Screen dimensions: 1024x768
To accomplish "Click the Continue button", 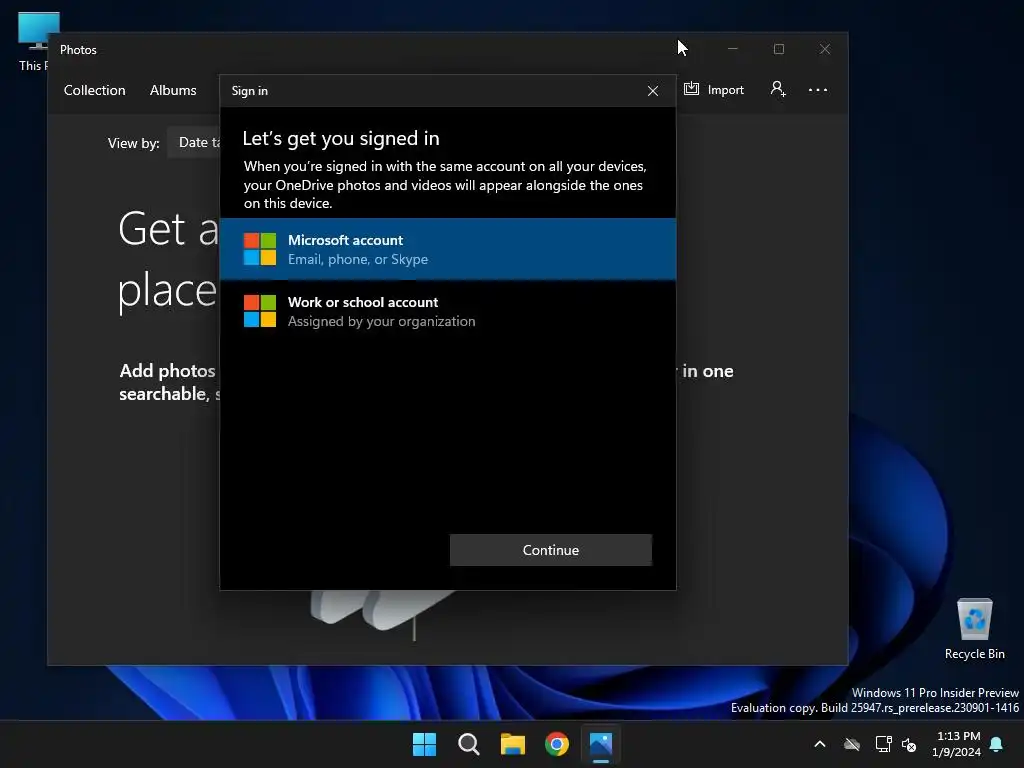I will pyautogui.click(x=551, y=550).
